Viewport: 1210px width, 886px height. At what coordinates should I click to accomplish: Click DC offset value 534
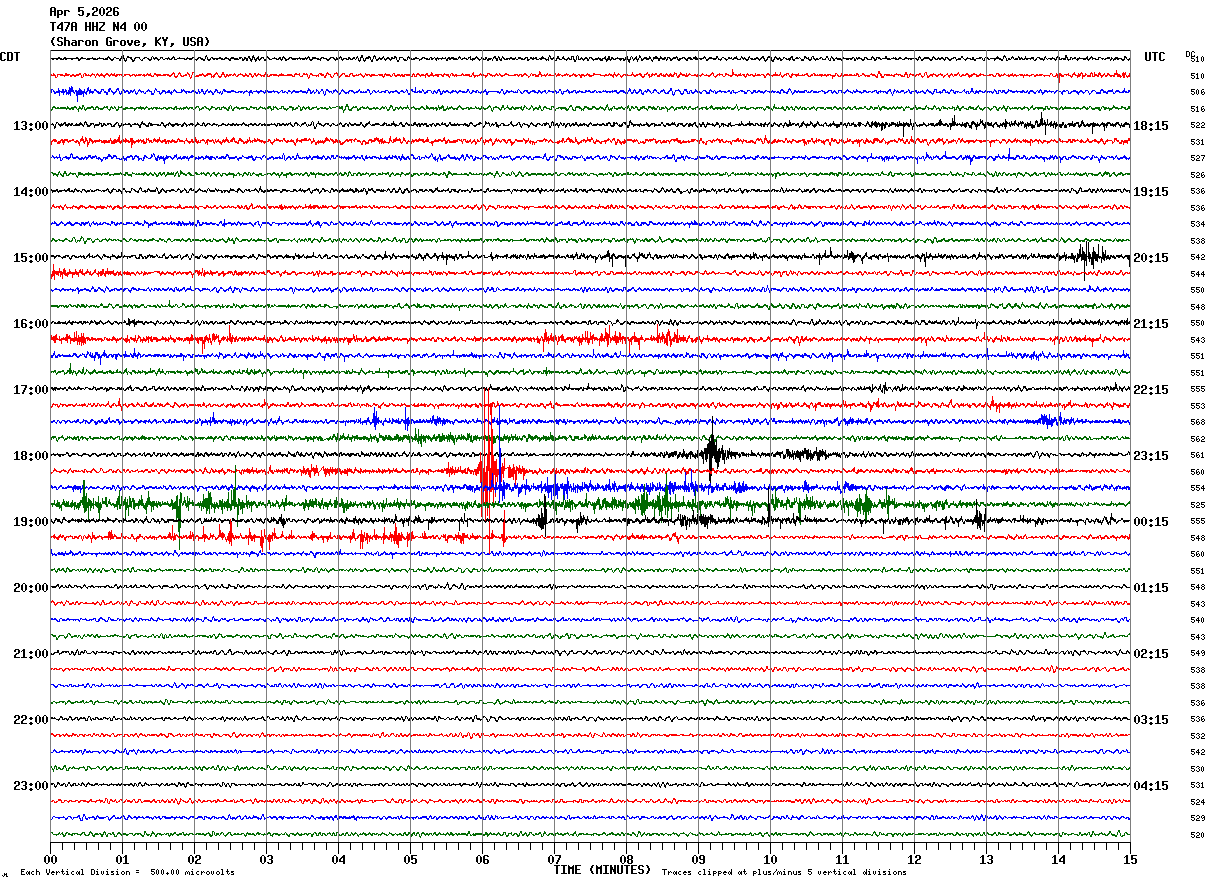tap(1197, 224)
